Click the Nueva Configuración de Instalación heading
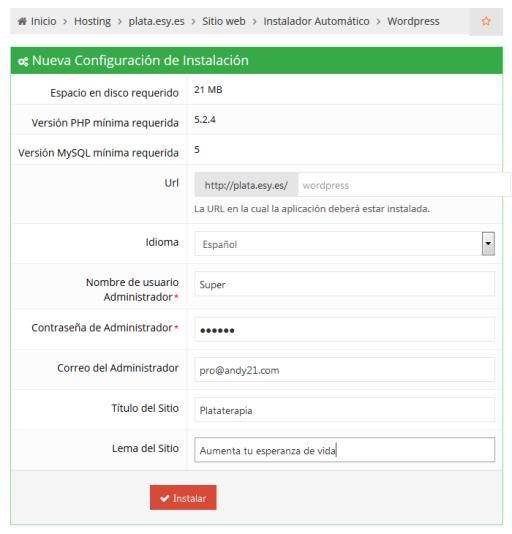Screen dimensions: 512x534 click(x=140, y=61)
